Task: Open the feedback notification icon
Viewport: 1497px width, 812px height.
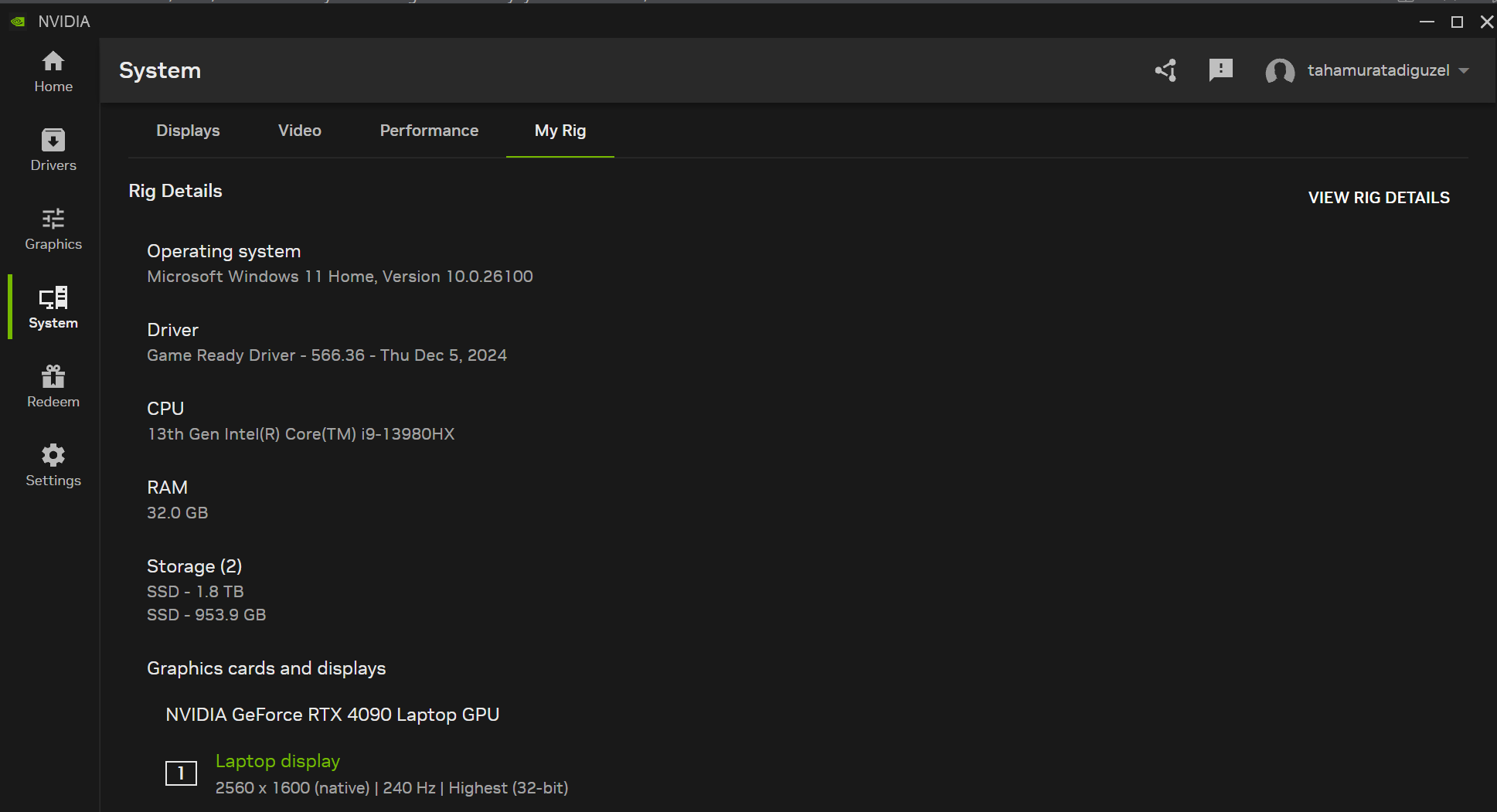Action: [1221, 70]
